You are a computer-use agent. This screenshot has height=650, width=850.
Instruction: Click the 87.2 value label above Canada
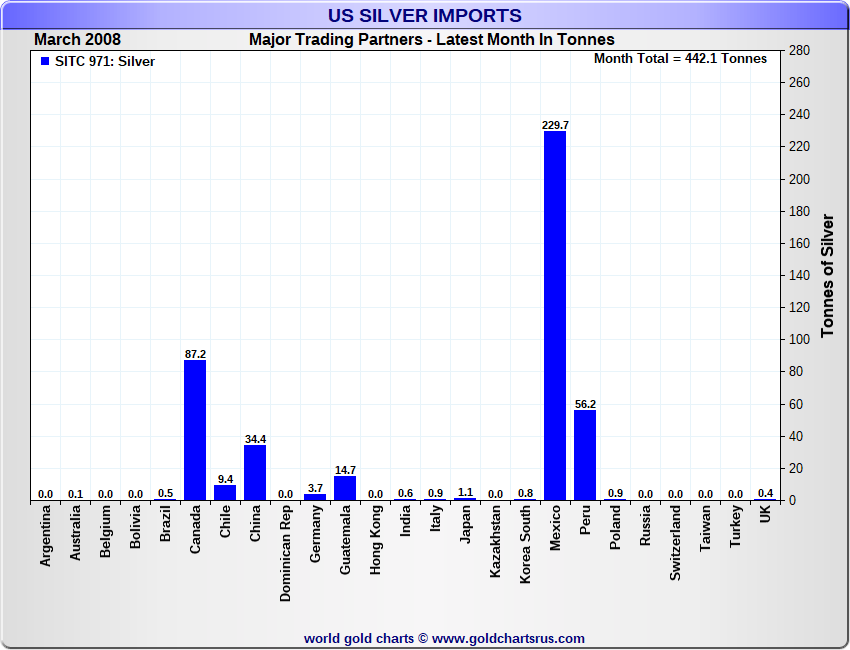(195, 354)
